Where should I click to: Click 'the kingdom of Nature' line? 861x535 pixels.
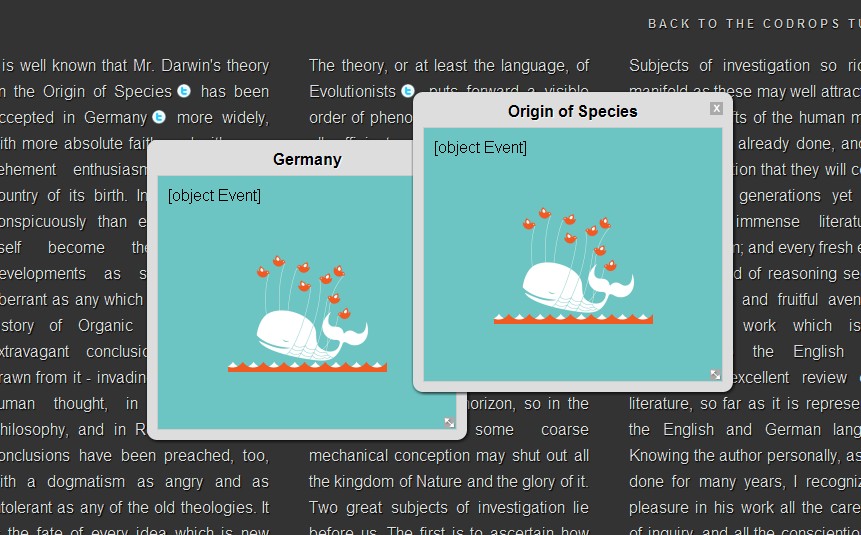[x=449, y=482]
